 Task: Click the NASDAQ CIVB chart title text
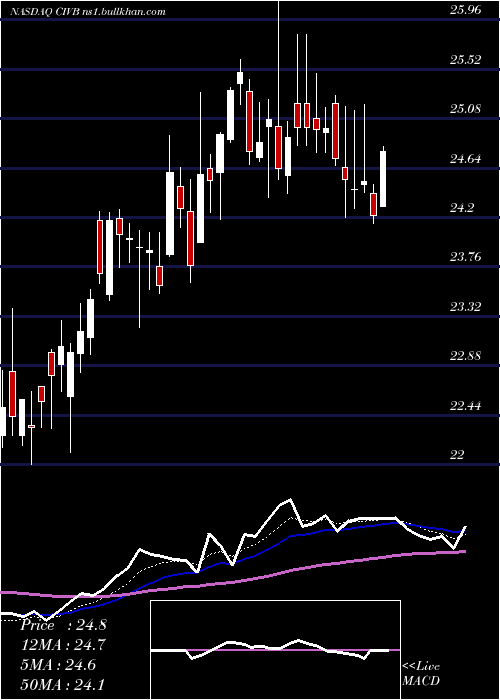pos(88,11)
